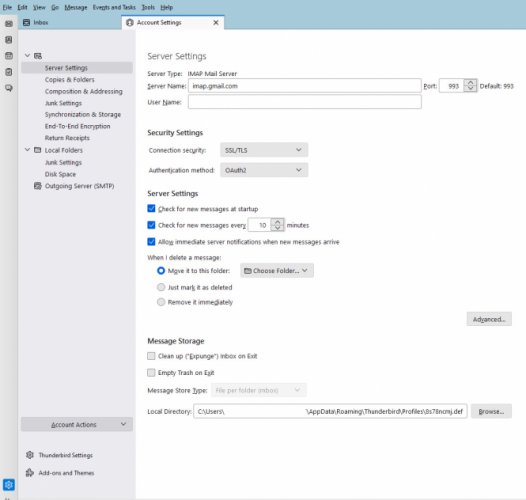The width and height of the screenshot is (526, 500).
Task: Open the Calendar sidebar icon
Action: (x=9, y=56)
